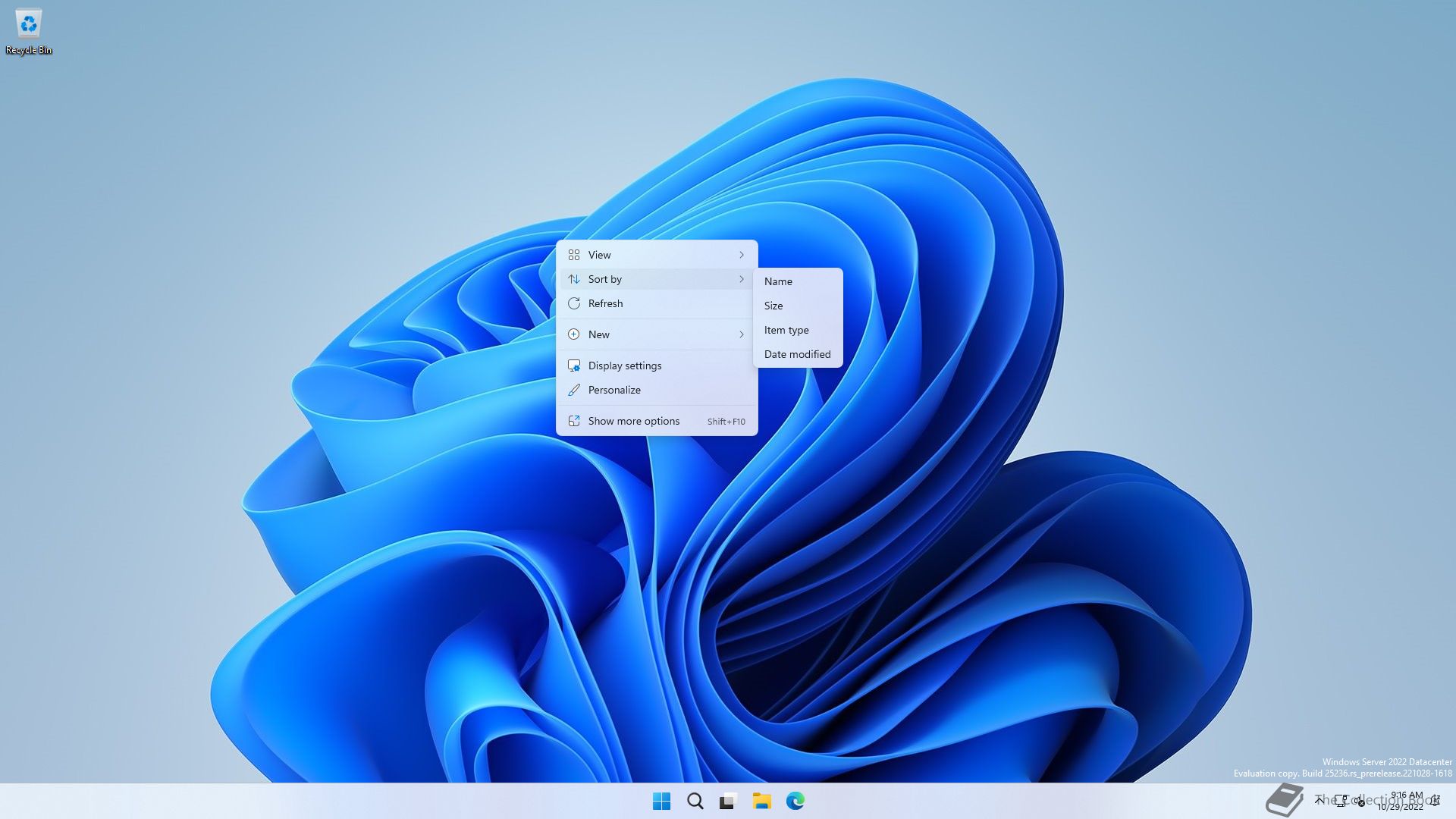The width and height of the screenshot is (1456, 819).
Task: Click the network icon in system tray
Action: click(x=1341, y=801)
